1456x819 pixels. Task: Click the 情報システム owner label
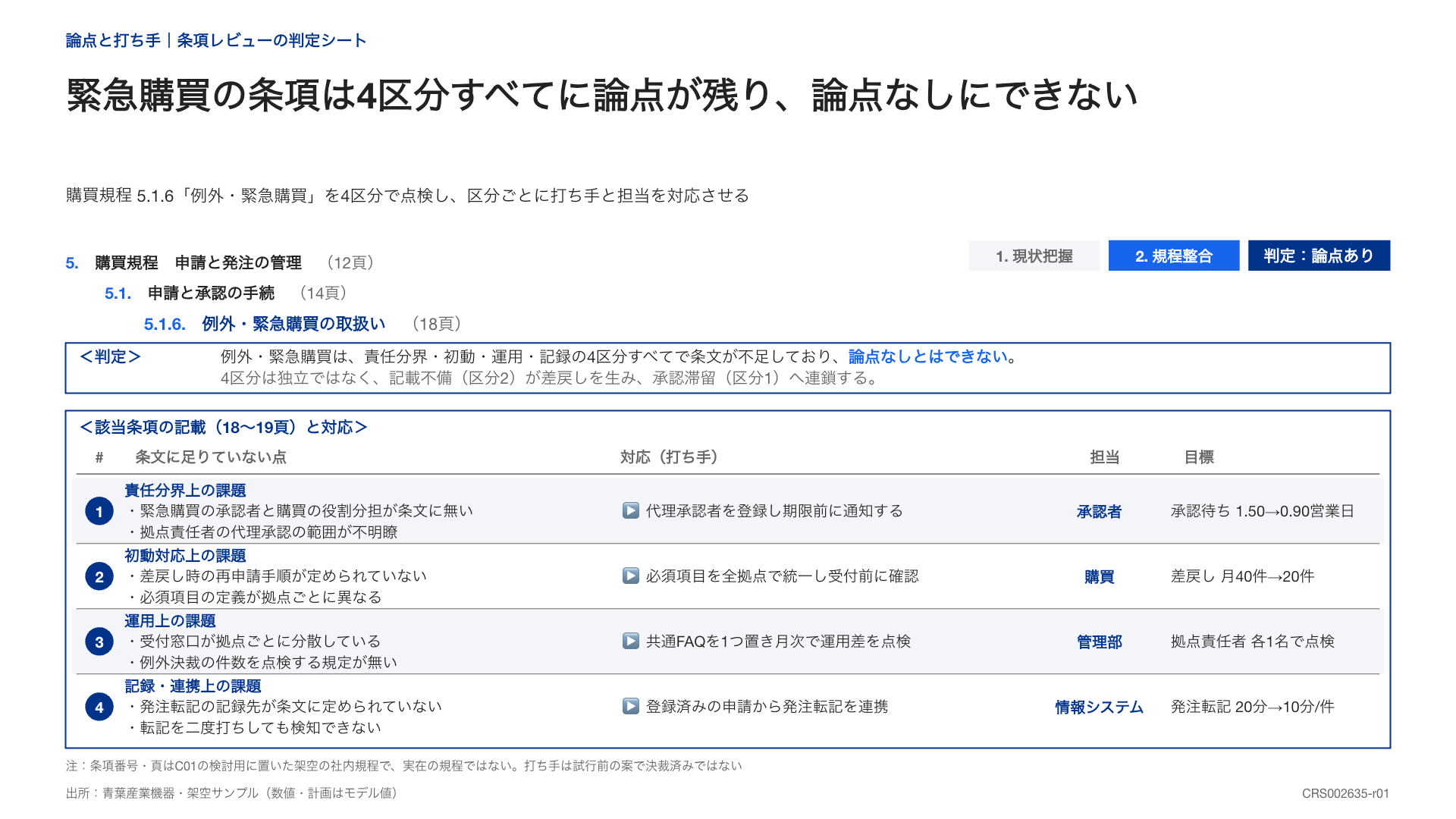click(1099, 708)
